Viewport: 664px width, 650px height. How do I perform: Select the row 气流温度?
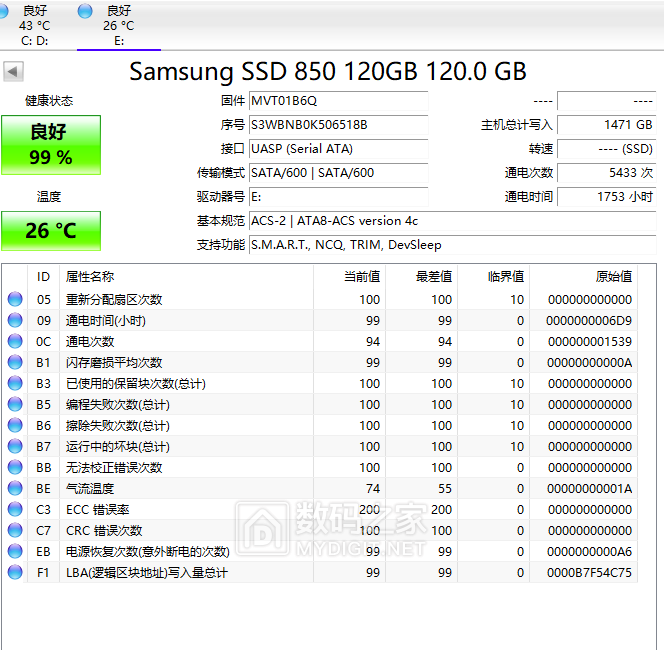click(x=320, y=489)
